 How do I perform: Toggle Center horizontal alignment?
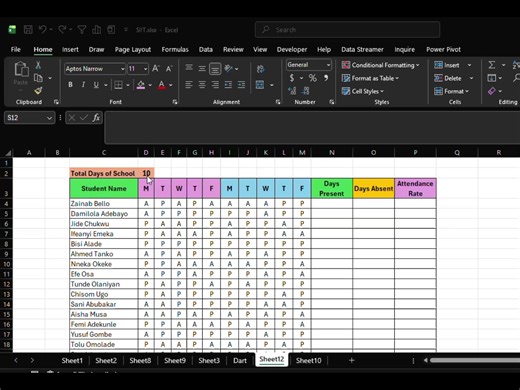coord(202,85)
